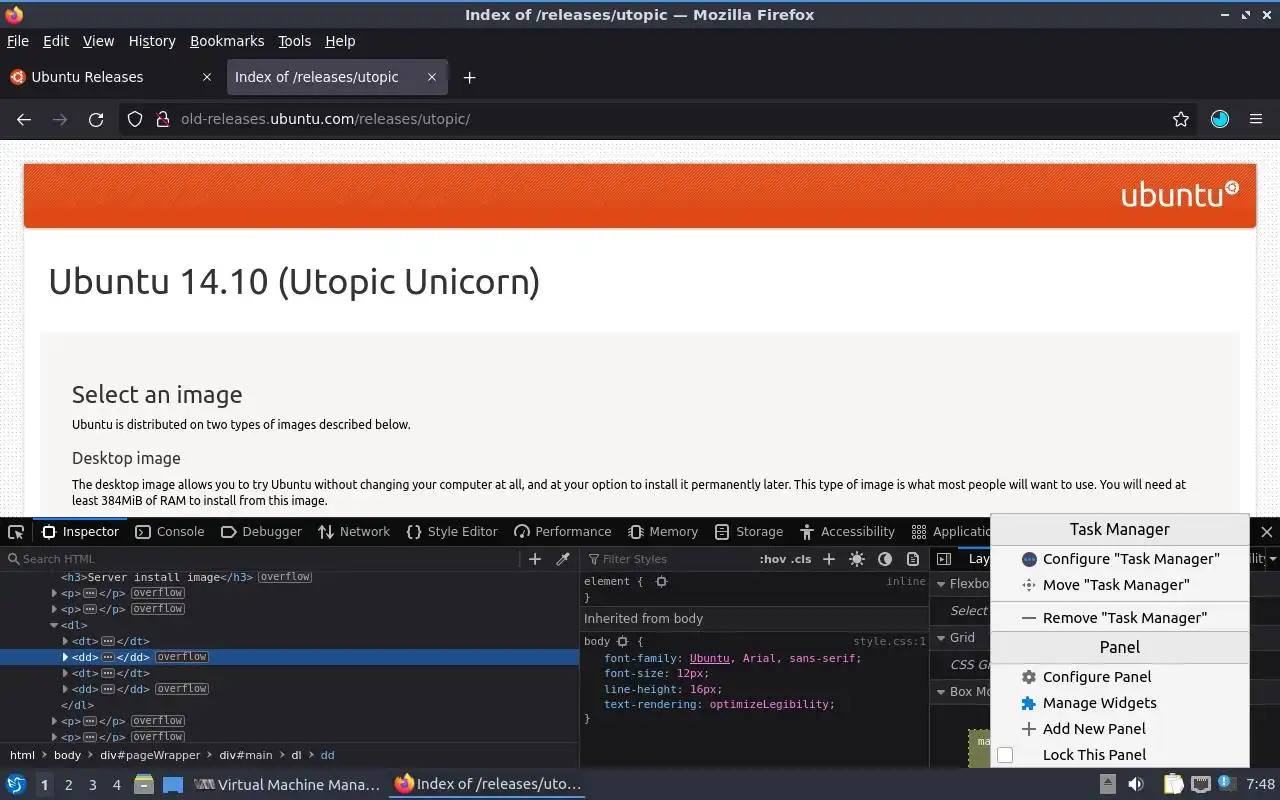Image resolution: width=1280 pixels, height=800 pixels.
Task: Toggle the :hov pseudo-class panel
Action: click(772, 559)
